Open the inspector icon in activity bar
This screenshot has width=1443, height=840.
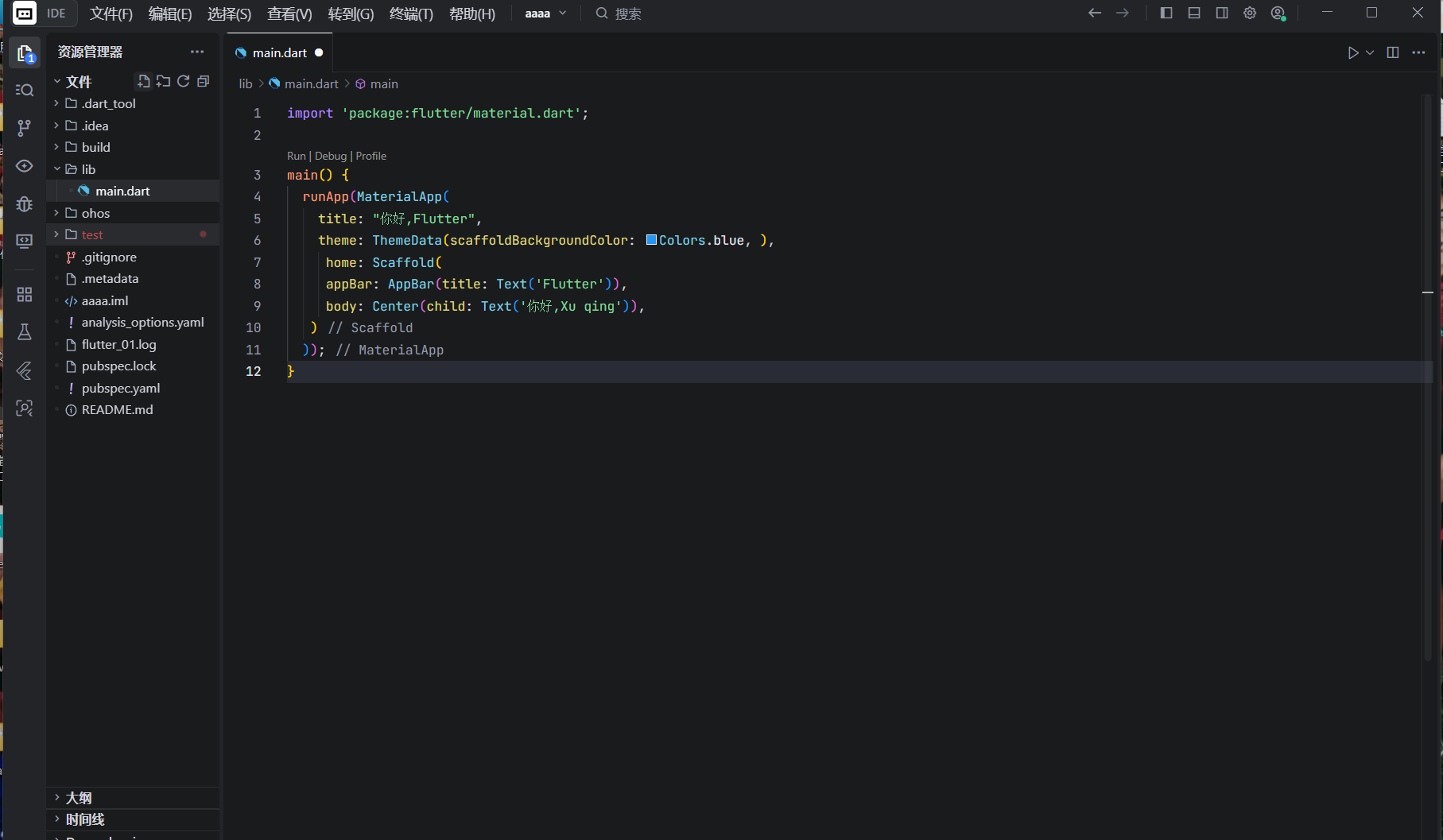[25, 408]
